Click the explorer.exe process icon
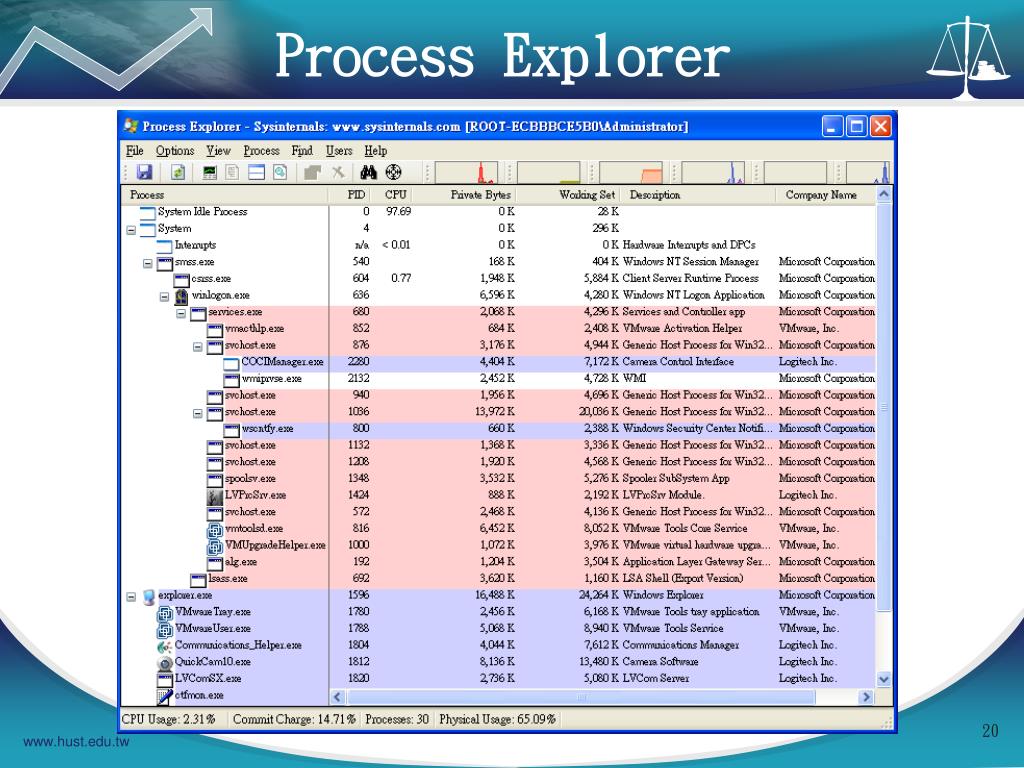 coord(148,596)
